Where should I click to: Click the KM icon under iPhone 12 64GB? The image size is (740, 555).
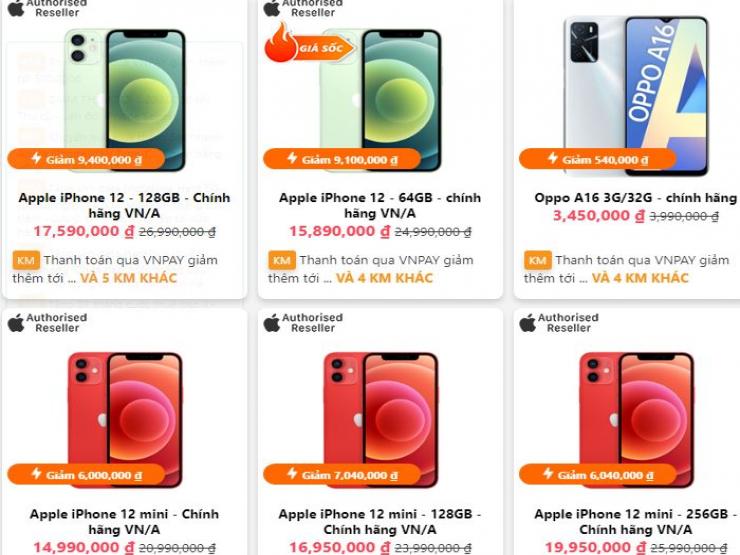tap(282, 260)
